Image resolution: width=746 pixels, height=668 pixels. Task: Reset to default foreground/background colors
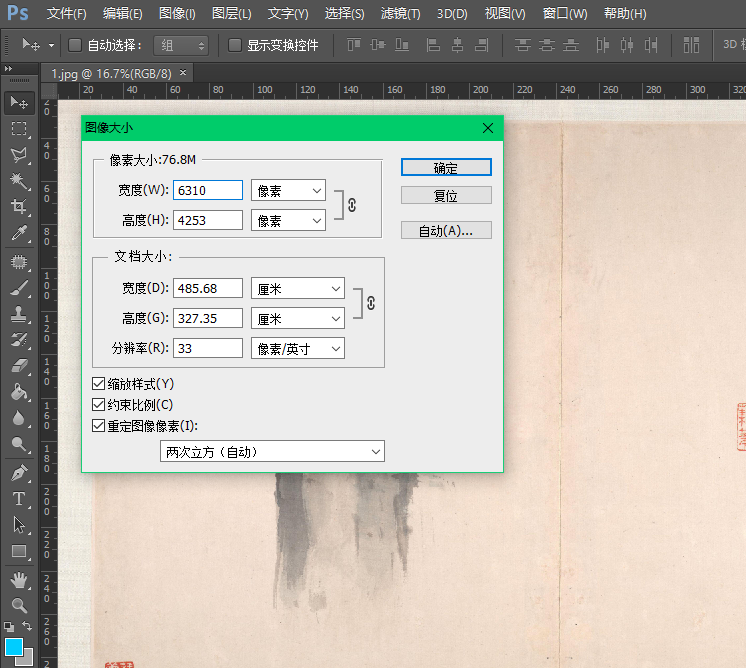(9, 627)
